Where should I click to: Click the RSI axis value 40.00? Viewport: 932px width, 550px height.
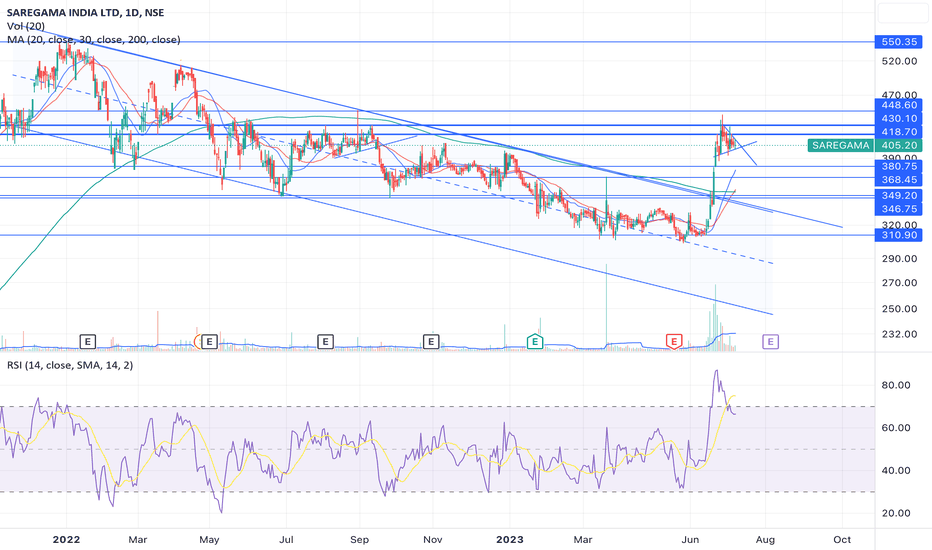coord(896,470)
